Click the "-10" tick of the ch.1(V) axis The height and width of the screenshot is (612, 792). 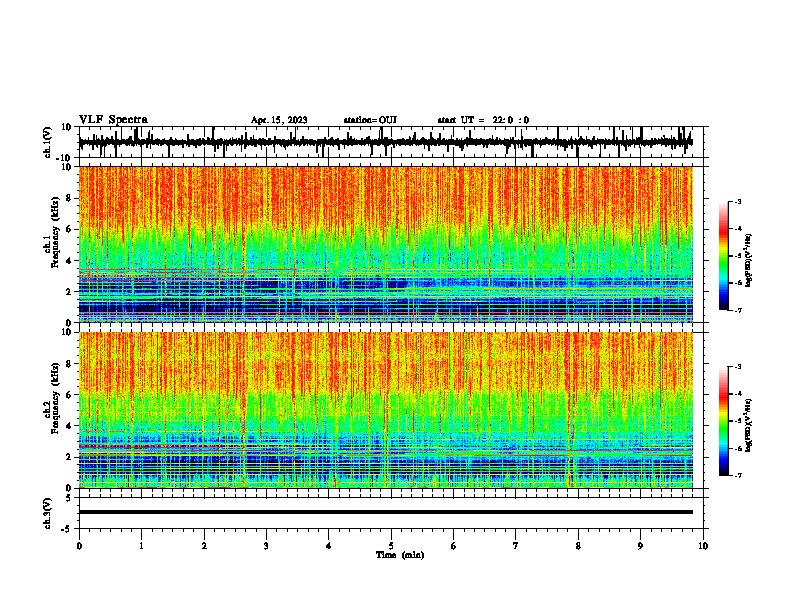pyautogui.click(x=64, y=158)
